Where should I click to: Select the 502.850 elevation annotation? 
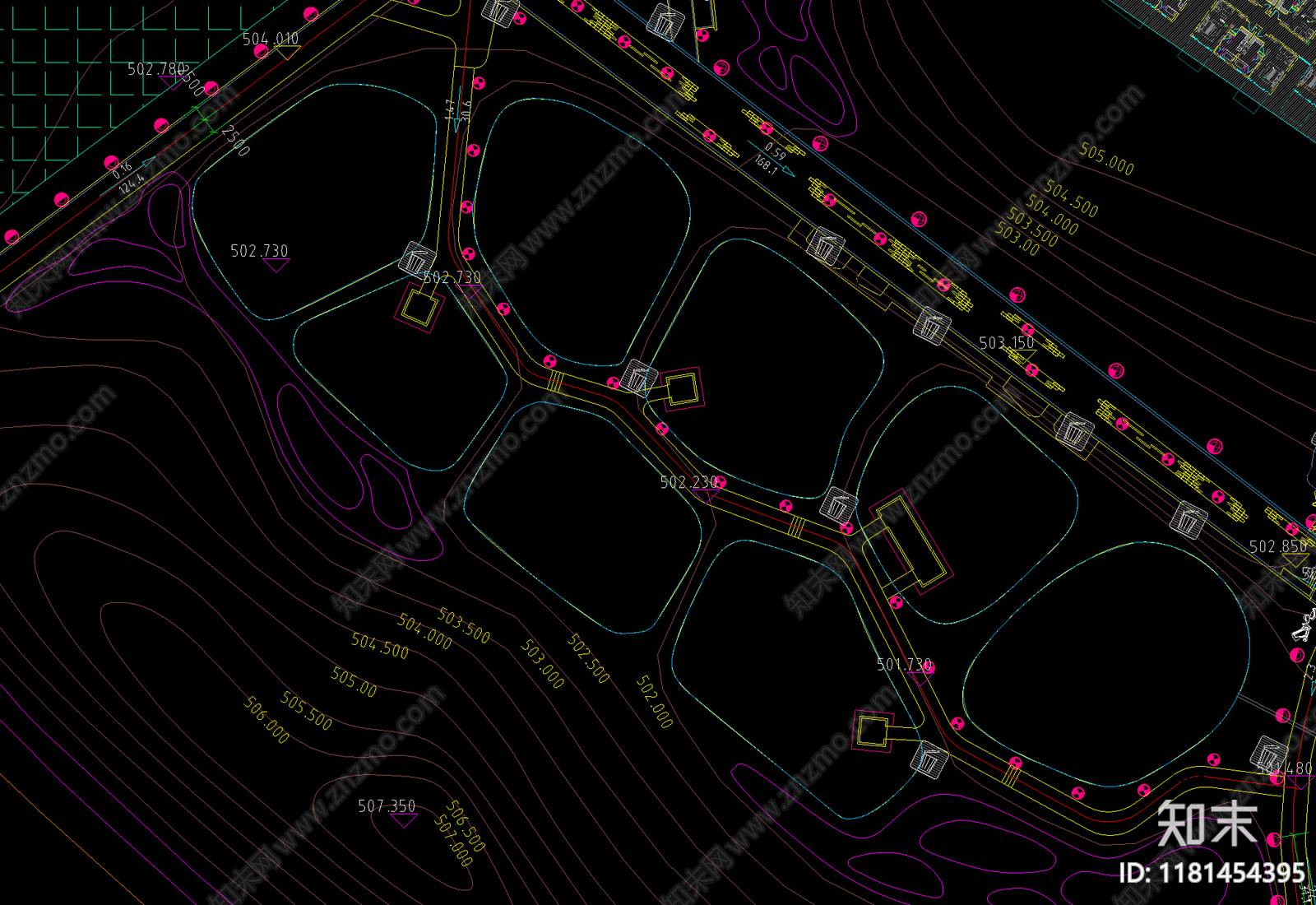click(x=1278, y=546)
